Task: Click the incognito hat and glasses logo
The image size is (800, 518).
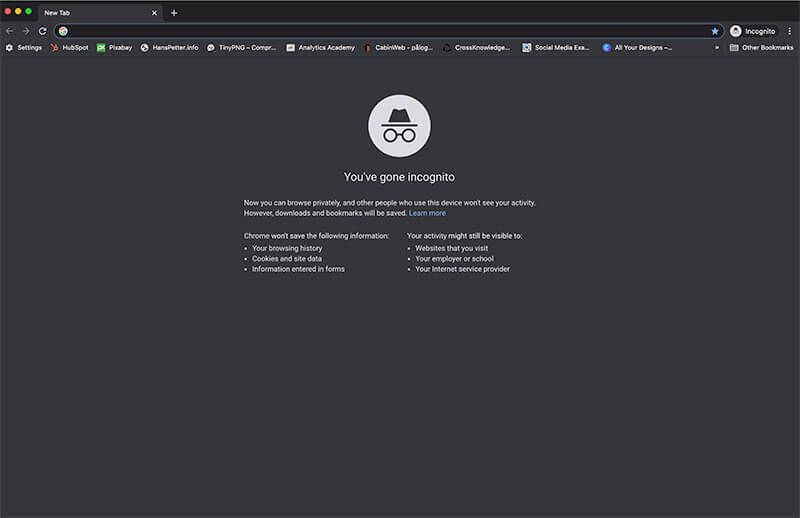Action: [399, 126]
